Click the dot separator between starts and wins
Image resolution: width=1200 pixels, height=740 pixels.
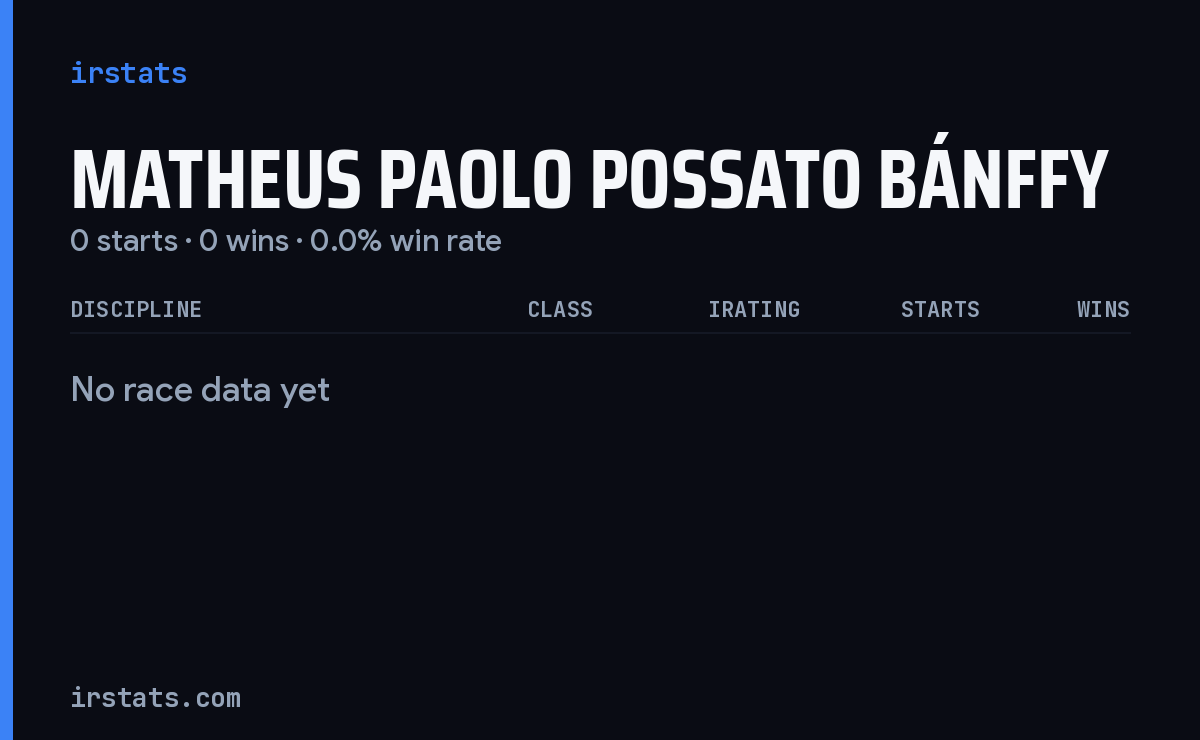tap(188, 242)
